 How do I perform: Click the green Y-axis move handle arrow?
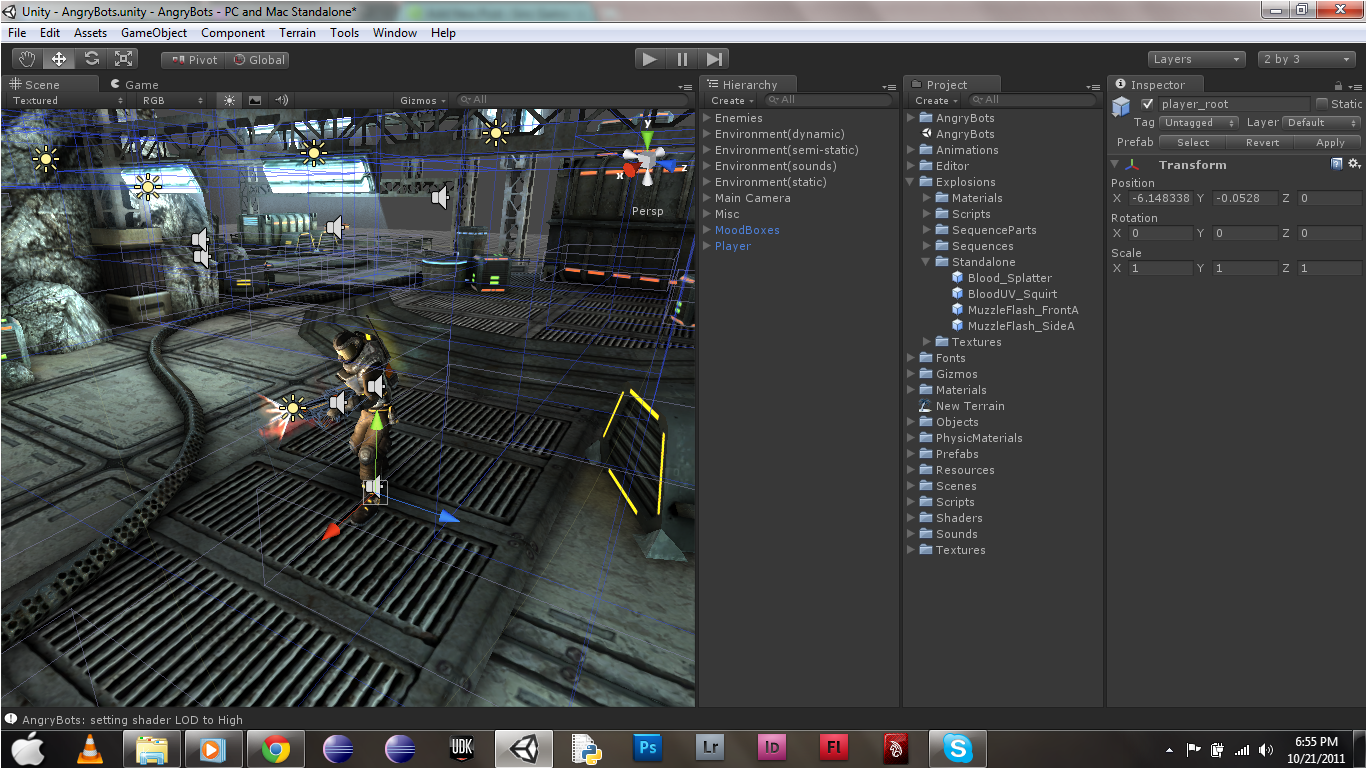(x=376, y=420)
